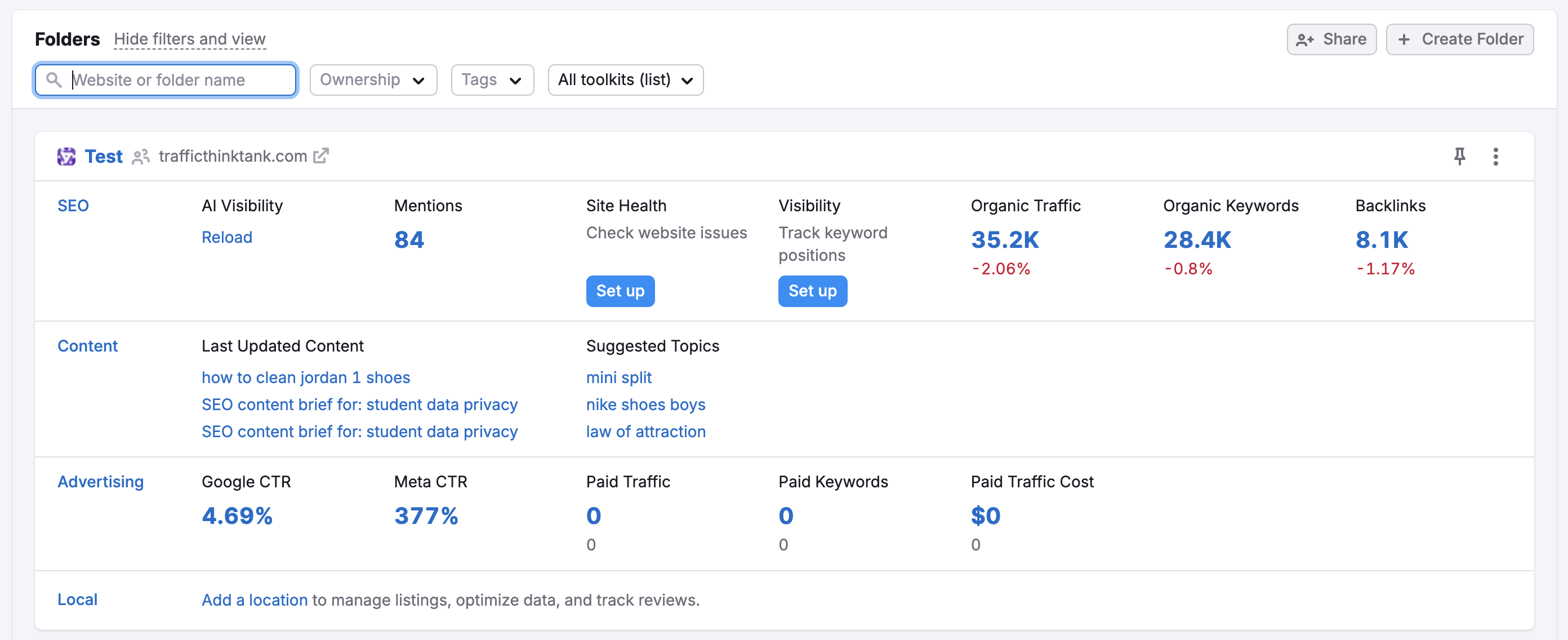Expand the Ownership filter dropdown
This screenshot has width=1568, height=640.
click(x=372, y=80)
